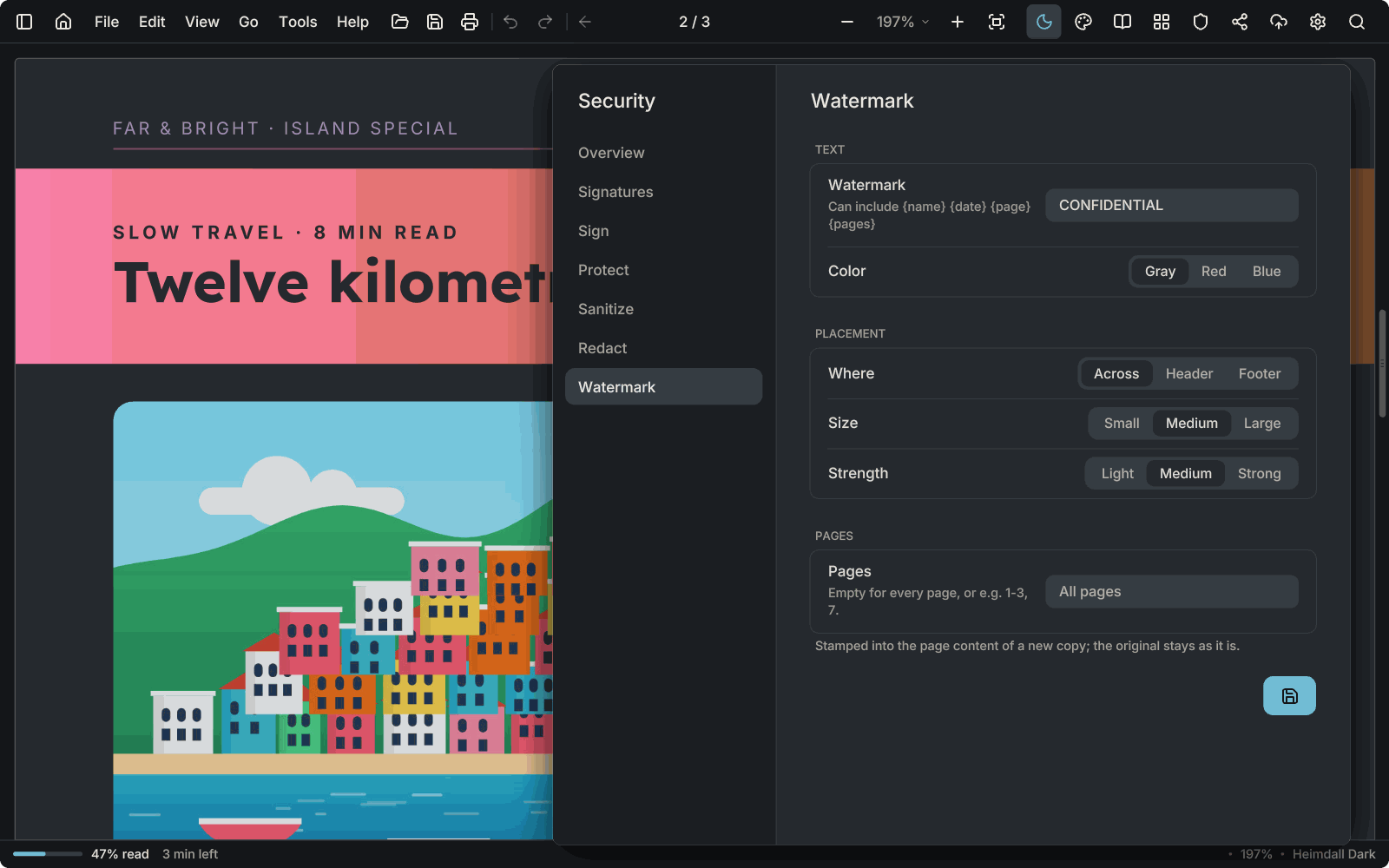Click the Print icon
This screenshot has height=868, width=1389.
(x=470, y=22)
